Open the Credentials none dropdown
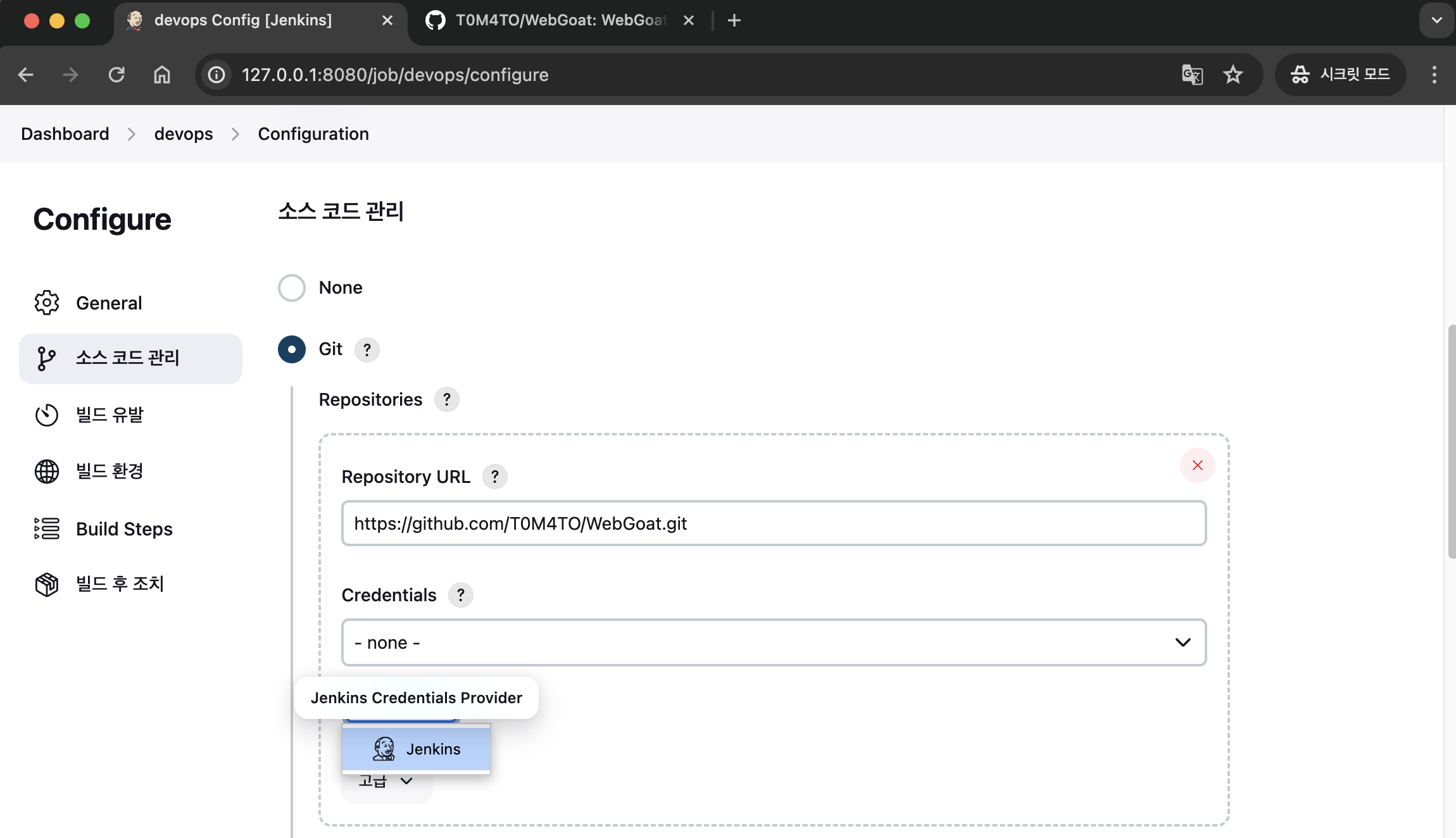This screenshot has width=1456, height=838. click(x=774, y=642)
